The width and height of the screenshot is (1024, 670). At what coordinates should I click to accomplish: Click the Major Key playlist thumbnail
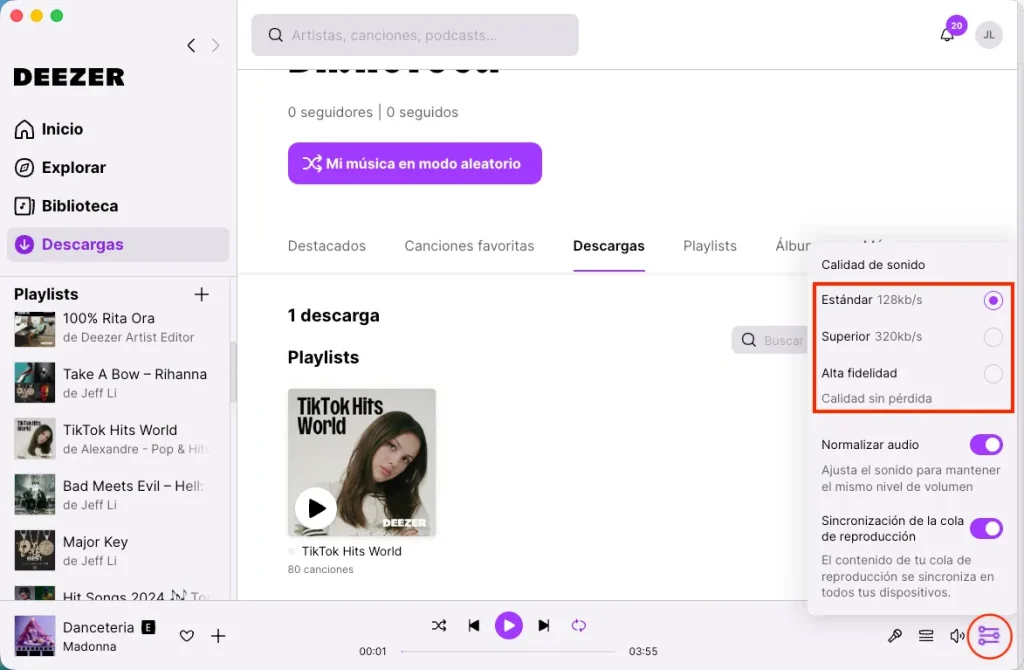[35, 550]
